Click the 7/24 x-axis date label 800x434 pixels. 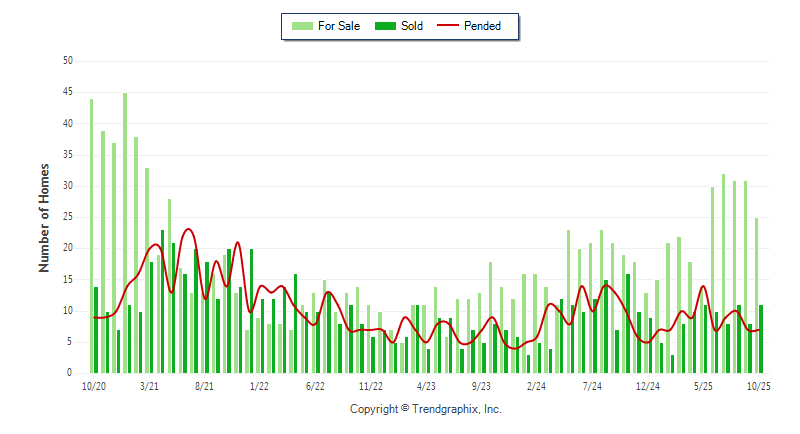pos(592,385)
